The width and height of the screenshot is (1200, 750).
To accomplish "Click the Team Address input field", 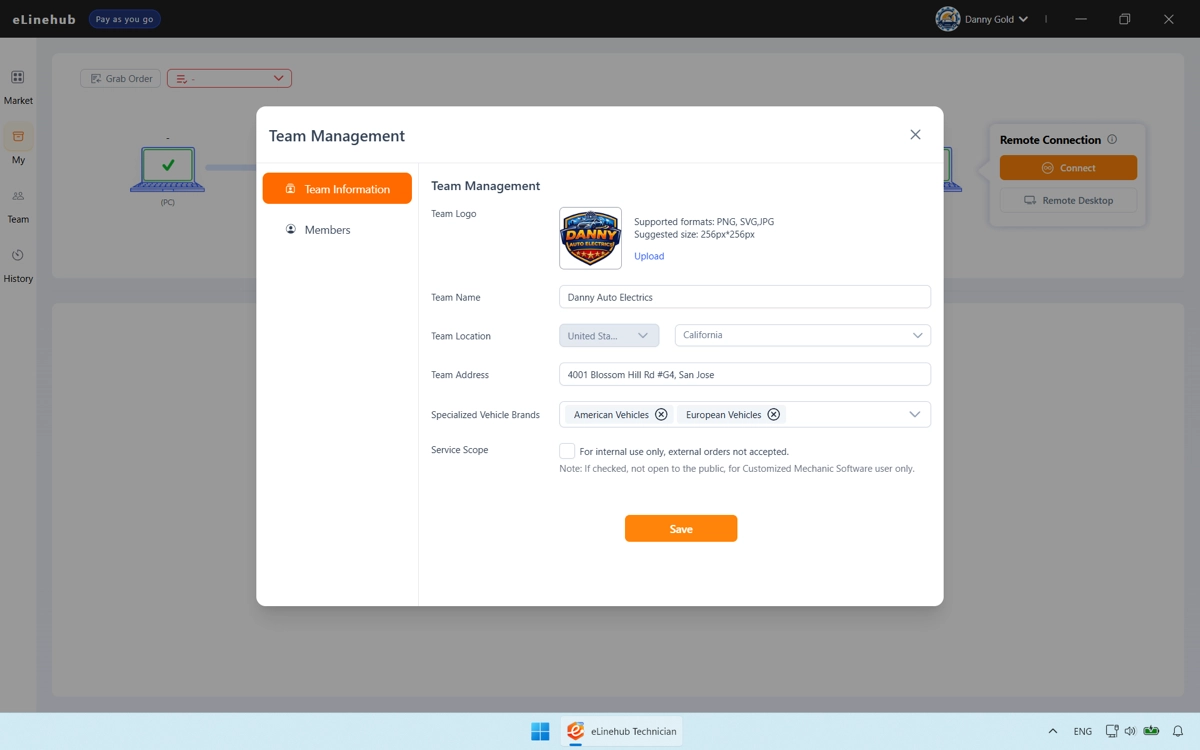I will (745, 374).
